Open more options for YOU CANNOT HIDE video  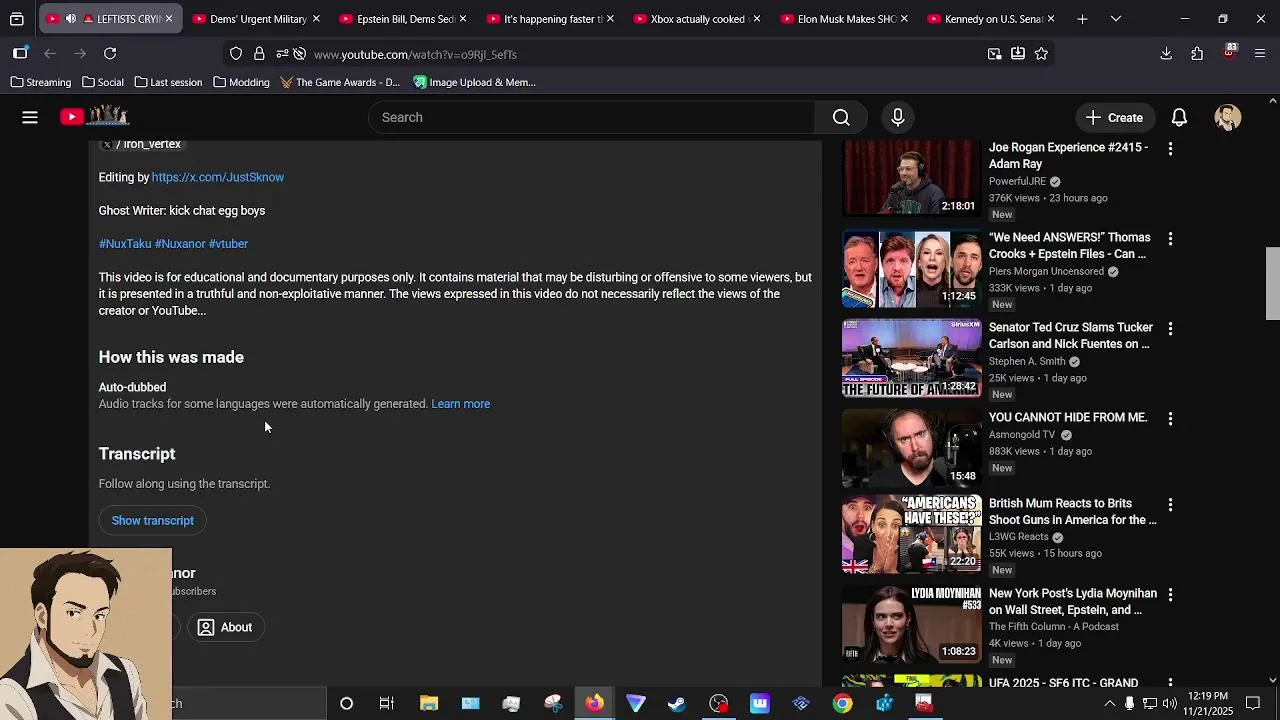point(1170,418)
